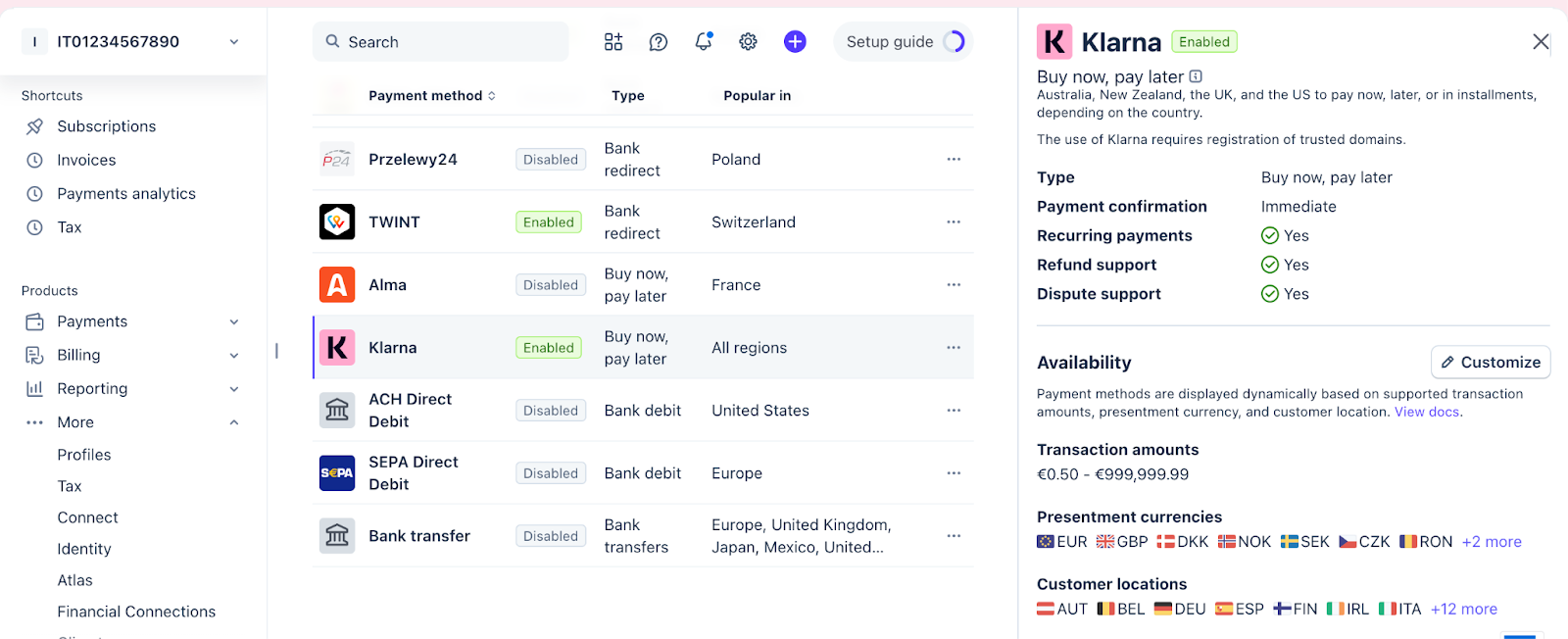Click the blue plus create button
Screen dimensions: 1568x639
pos(795,41)
